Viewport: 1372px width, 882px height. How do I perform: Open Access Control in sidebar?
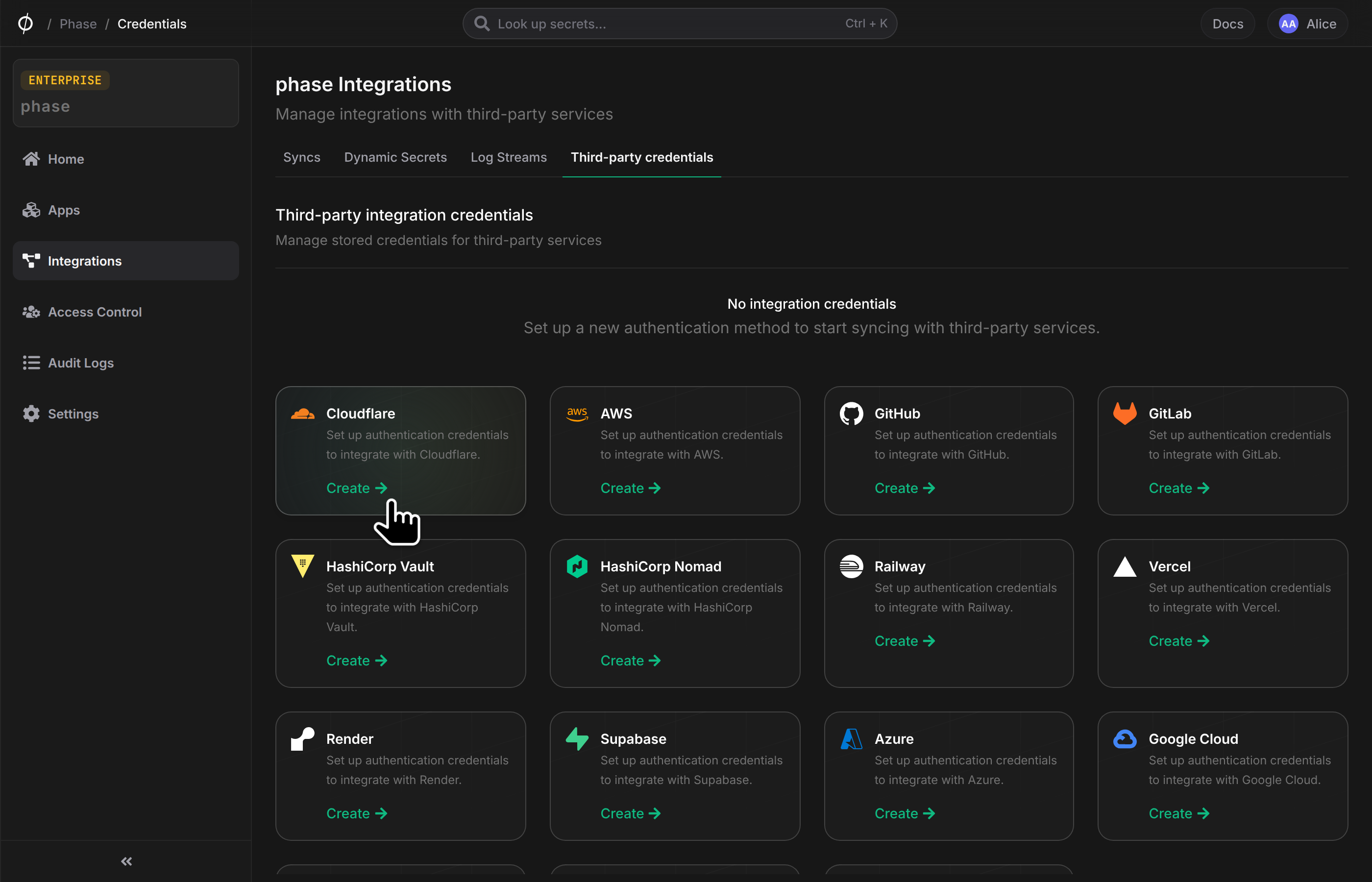[x=126, y=312]
